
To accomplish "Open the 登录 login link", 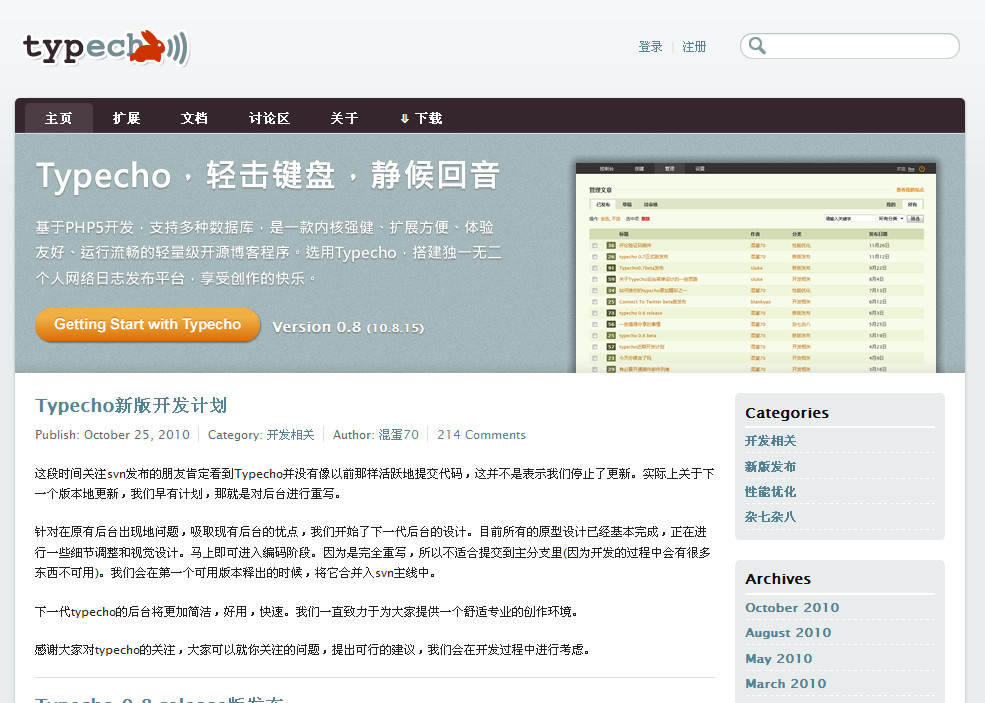I will (650, 47).
